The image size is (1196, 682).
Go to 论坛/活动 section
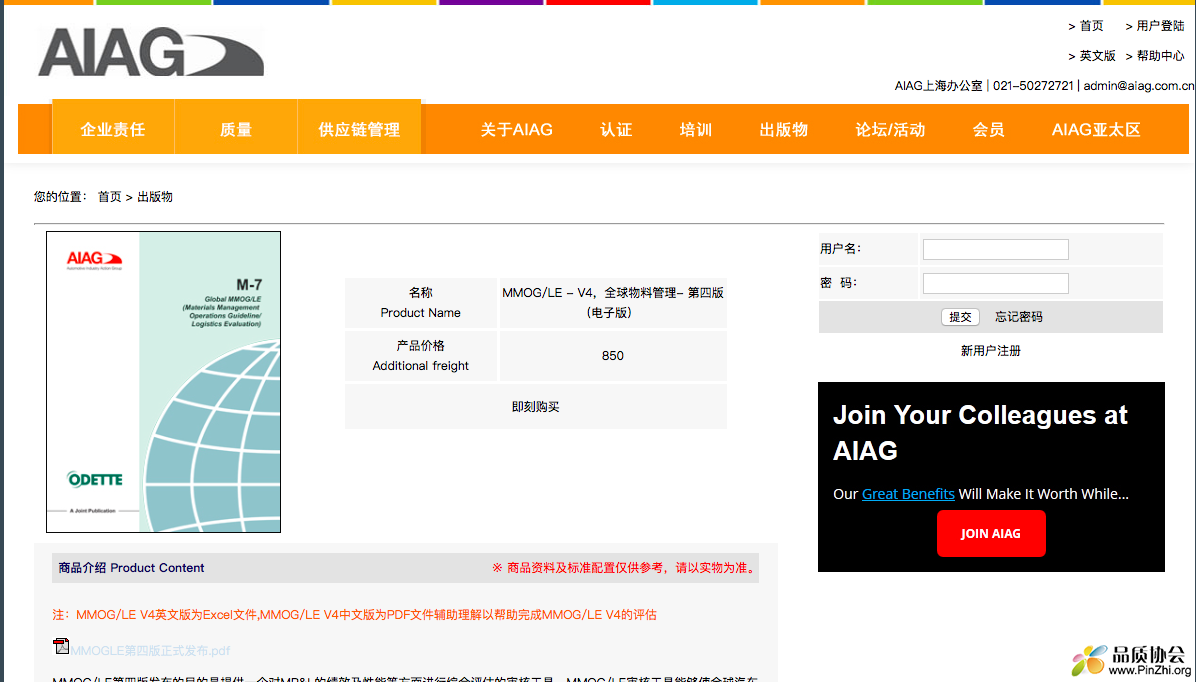(x=890, y=130)
